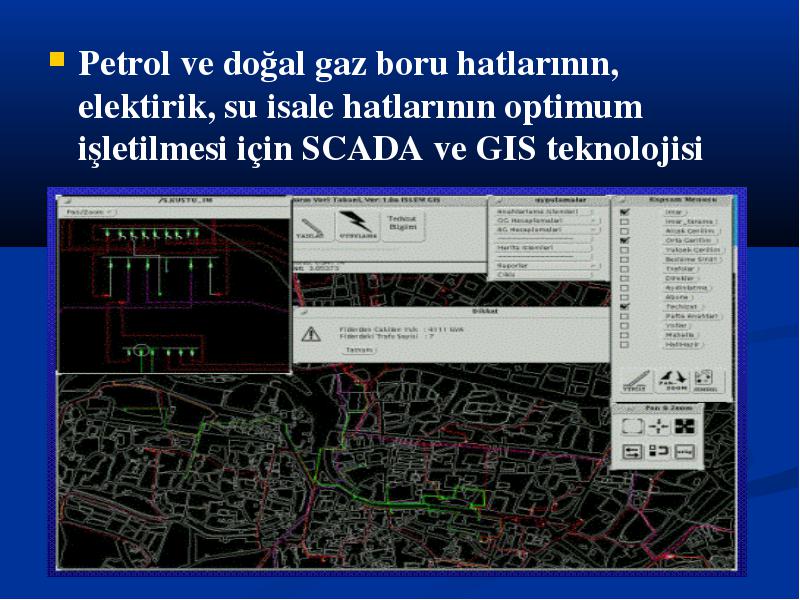The image size is (800, 600).
Task: Check the Mahalle layer checkbox
Action: 624,335
